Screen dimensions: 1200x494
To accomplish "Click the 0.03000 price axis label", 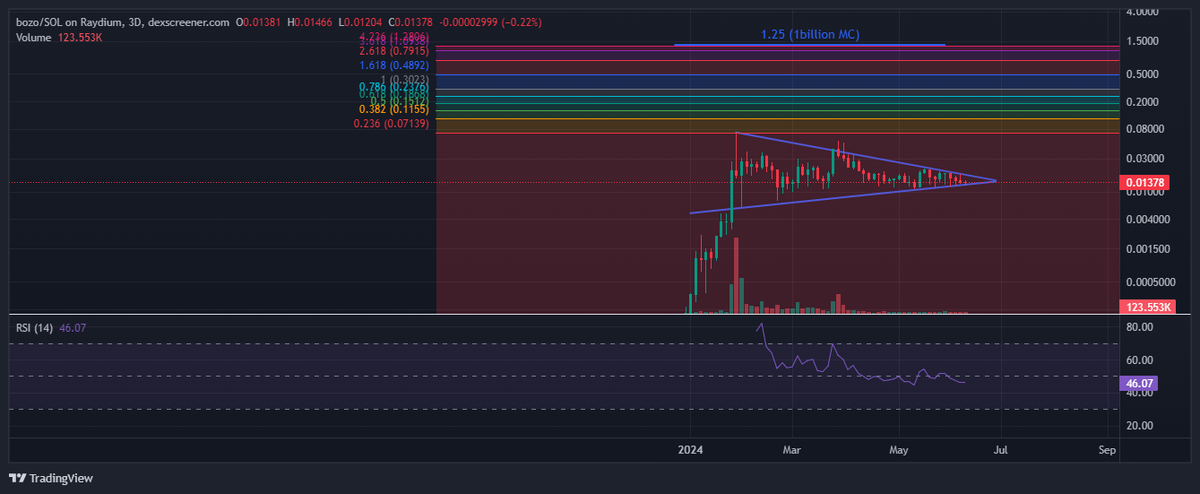I will (1145, 158).
